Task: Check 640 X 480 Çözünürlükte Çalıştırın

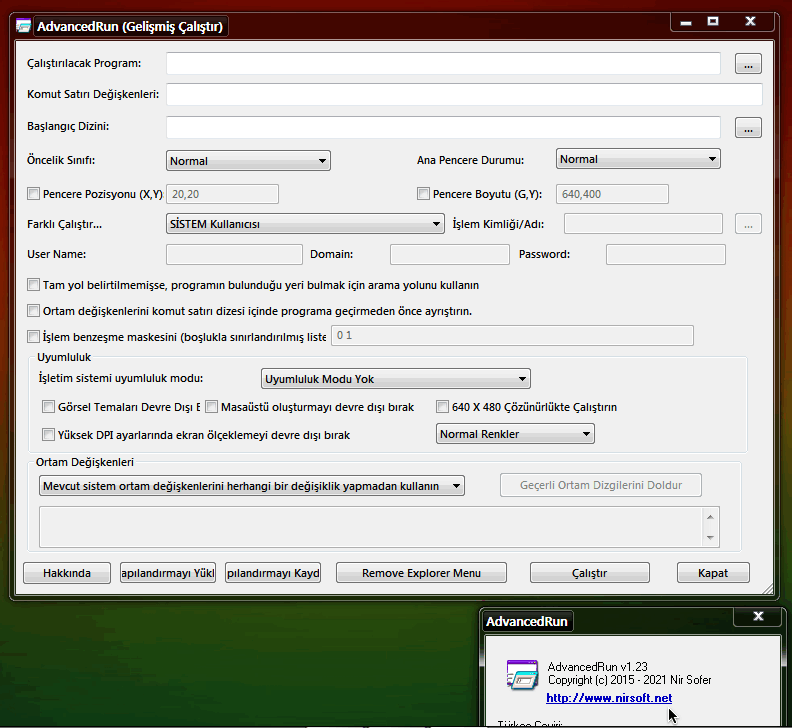Action: click(x=442, y=407)
